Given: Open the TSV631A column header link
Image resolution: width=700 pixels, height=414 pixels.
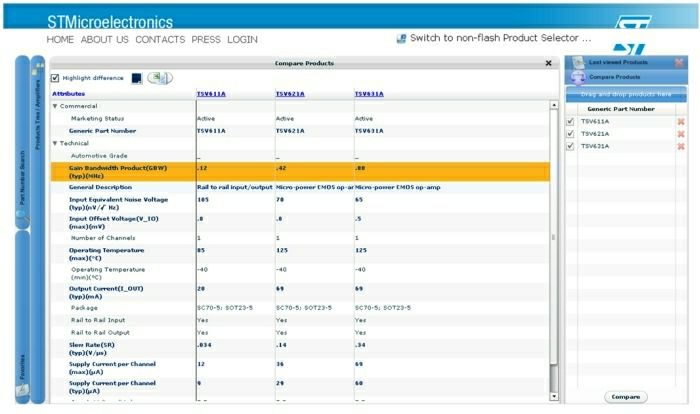Looking at the screenshot, I should pos(369,94).
